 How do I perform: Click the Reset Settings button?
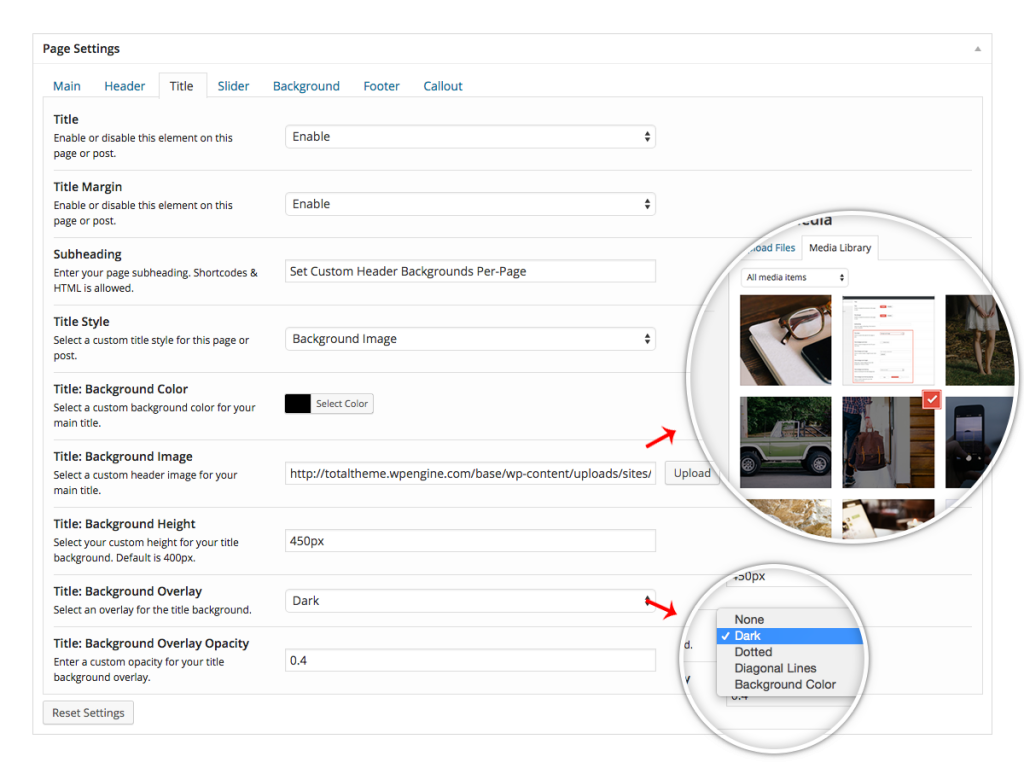click(x=88, y=713)
